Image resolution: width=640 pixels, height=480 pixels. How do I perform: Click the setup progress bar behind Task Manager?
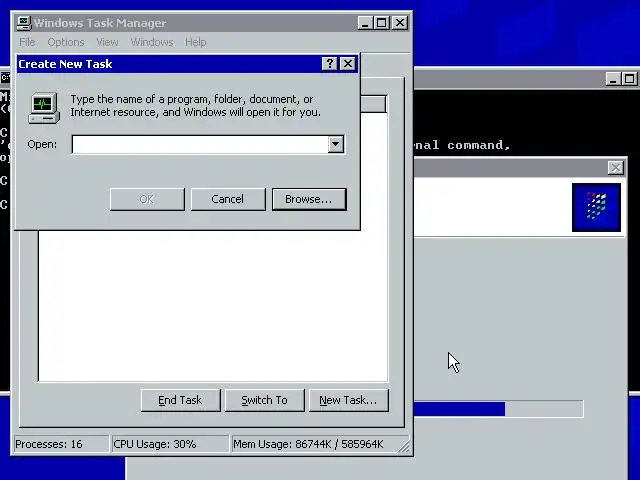(498, 409)
